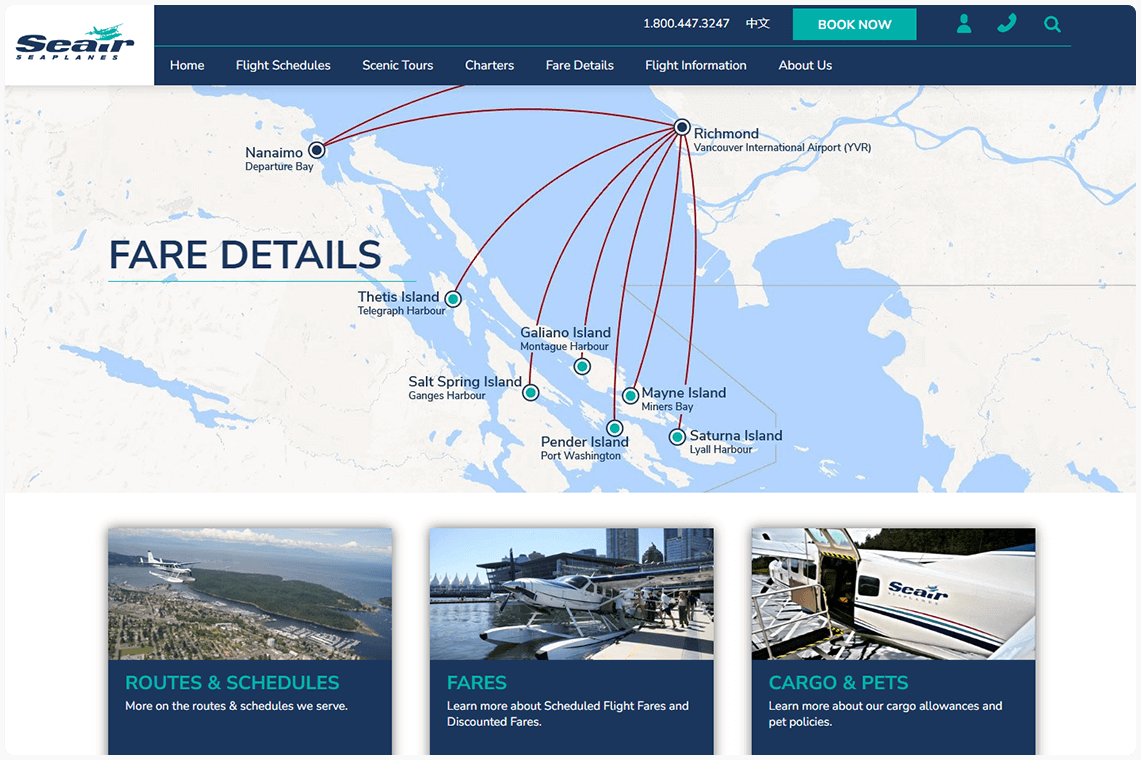This screenshot has height=760, width=1141.
Task: Select the Salt Spring Island marker
Action: point(531,393)
